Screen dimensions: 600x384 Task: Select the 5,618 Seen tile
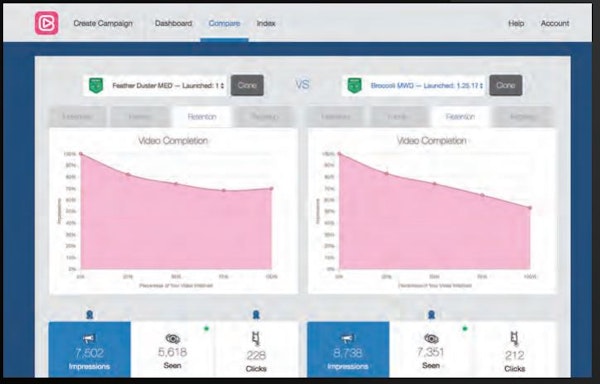(x=173, y=349)
